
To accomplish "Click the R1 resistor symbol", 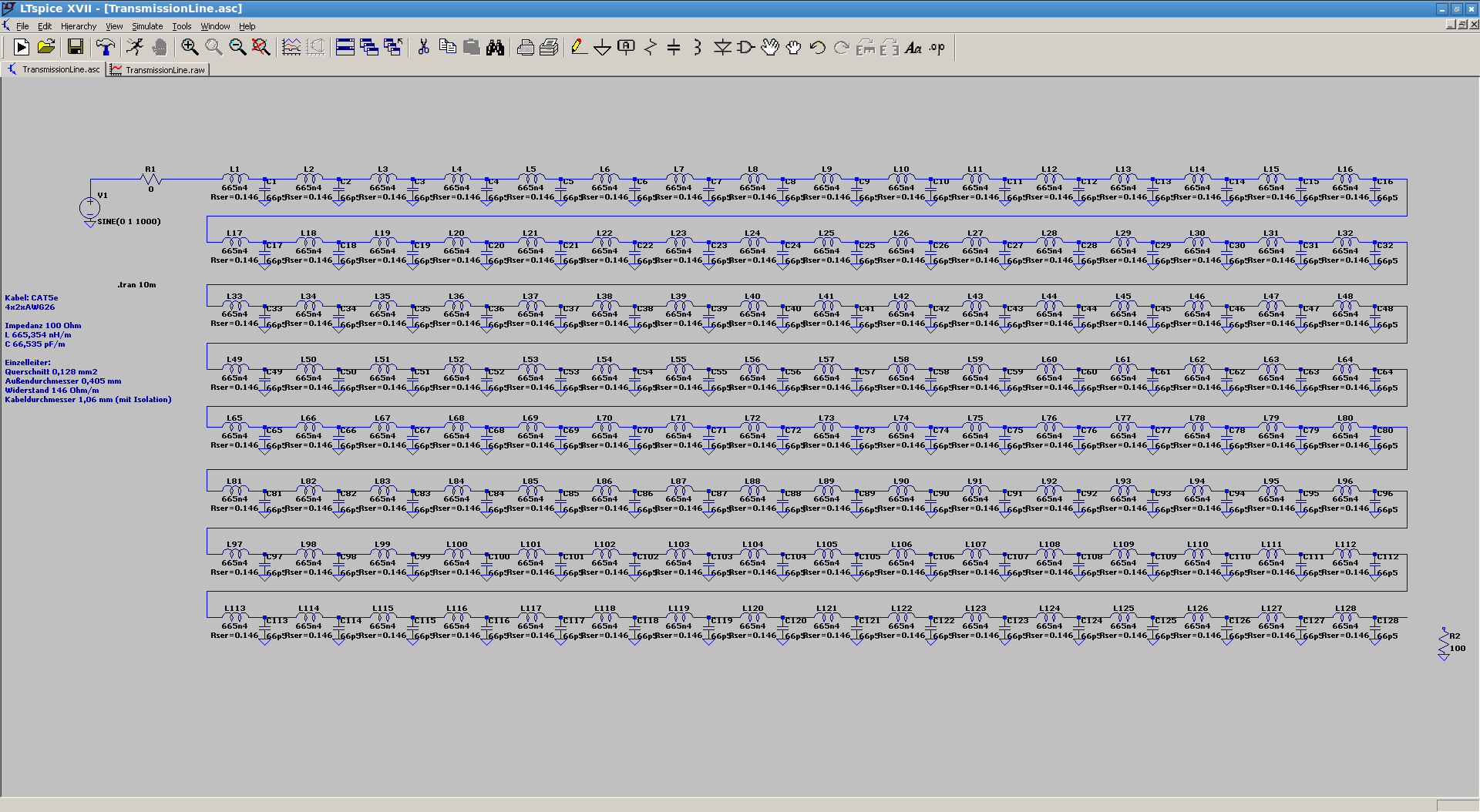I will click(151, 180).
